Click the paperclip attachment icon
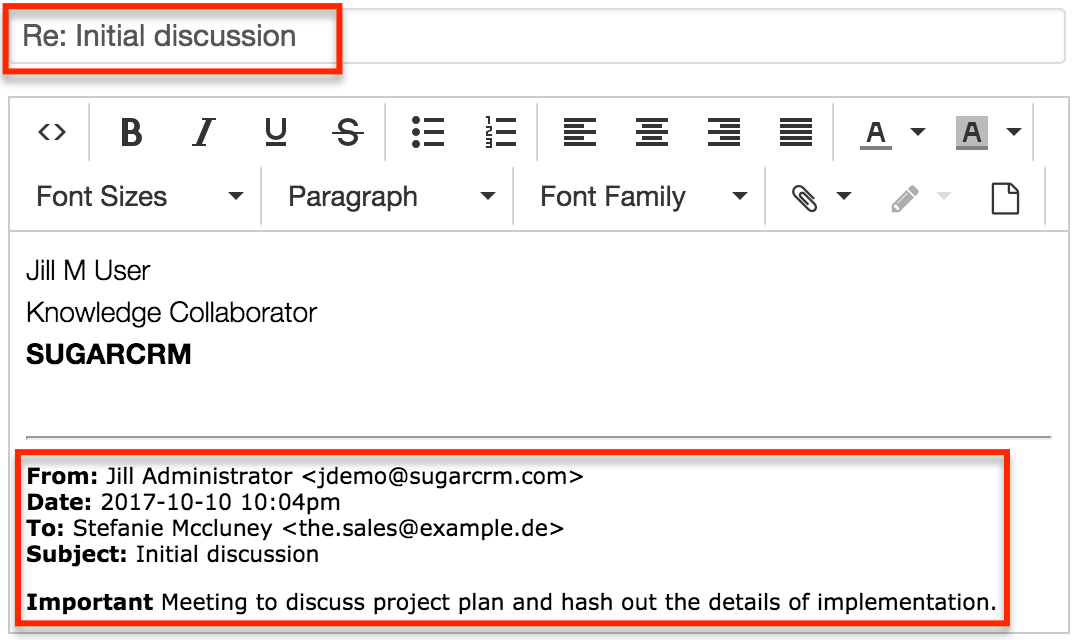 [804, 198]
